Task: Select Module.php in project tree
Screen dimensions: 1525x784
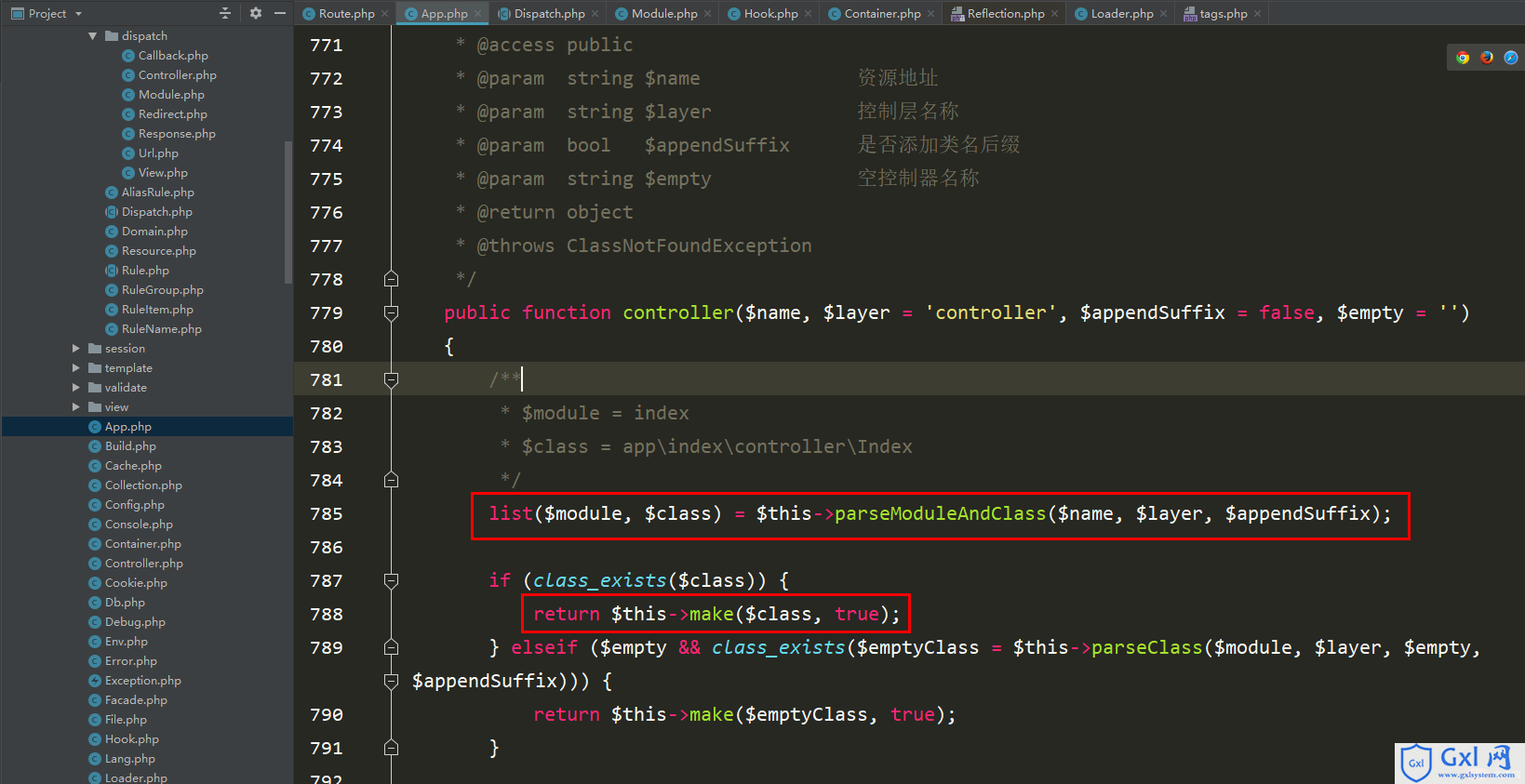Action: click(x=171, y=95)
